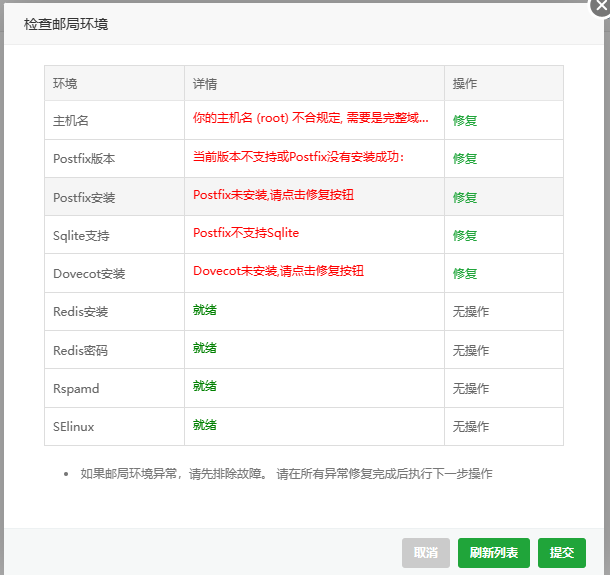Screen dimensions: 610x575
Task: Select the Rspamd environment cell
Action: point(114,388)
